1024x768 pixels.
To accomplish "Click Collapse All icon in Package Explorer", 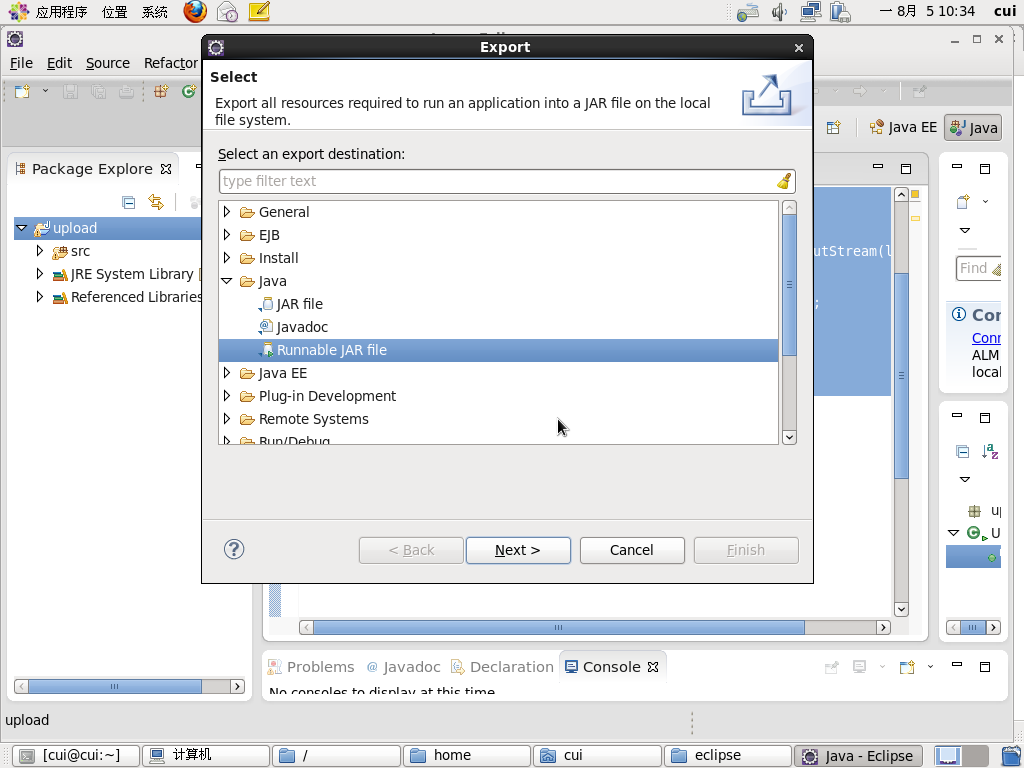I will click(128, 202).
